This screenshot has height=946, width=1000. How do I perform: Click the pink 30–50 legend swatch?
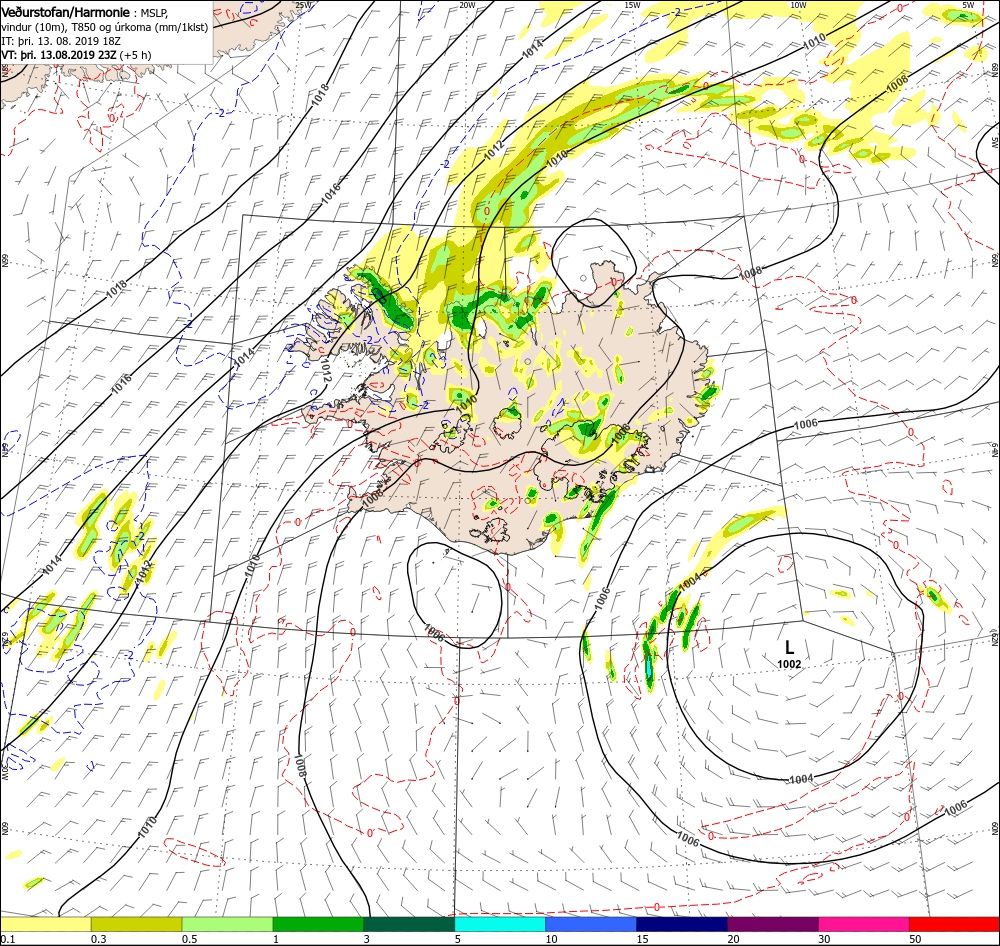(x=864, y=924)
